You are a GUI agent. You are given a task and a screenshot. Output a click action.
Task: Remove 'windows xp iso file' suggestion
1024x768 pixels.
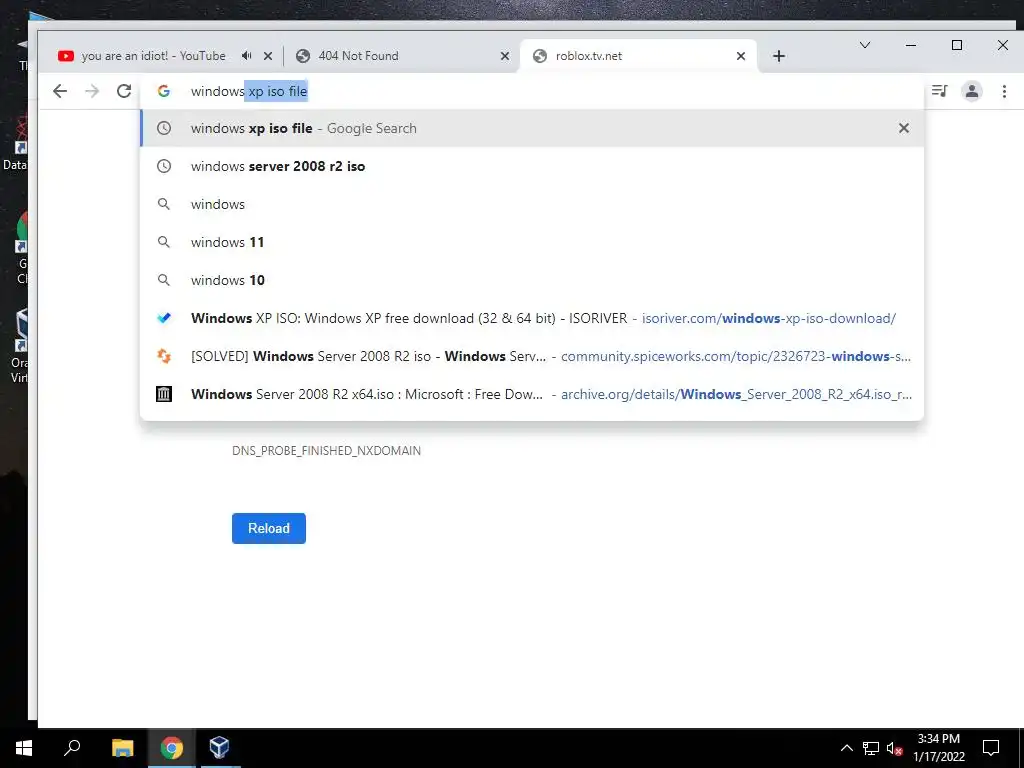(x=904, y=128)
